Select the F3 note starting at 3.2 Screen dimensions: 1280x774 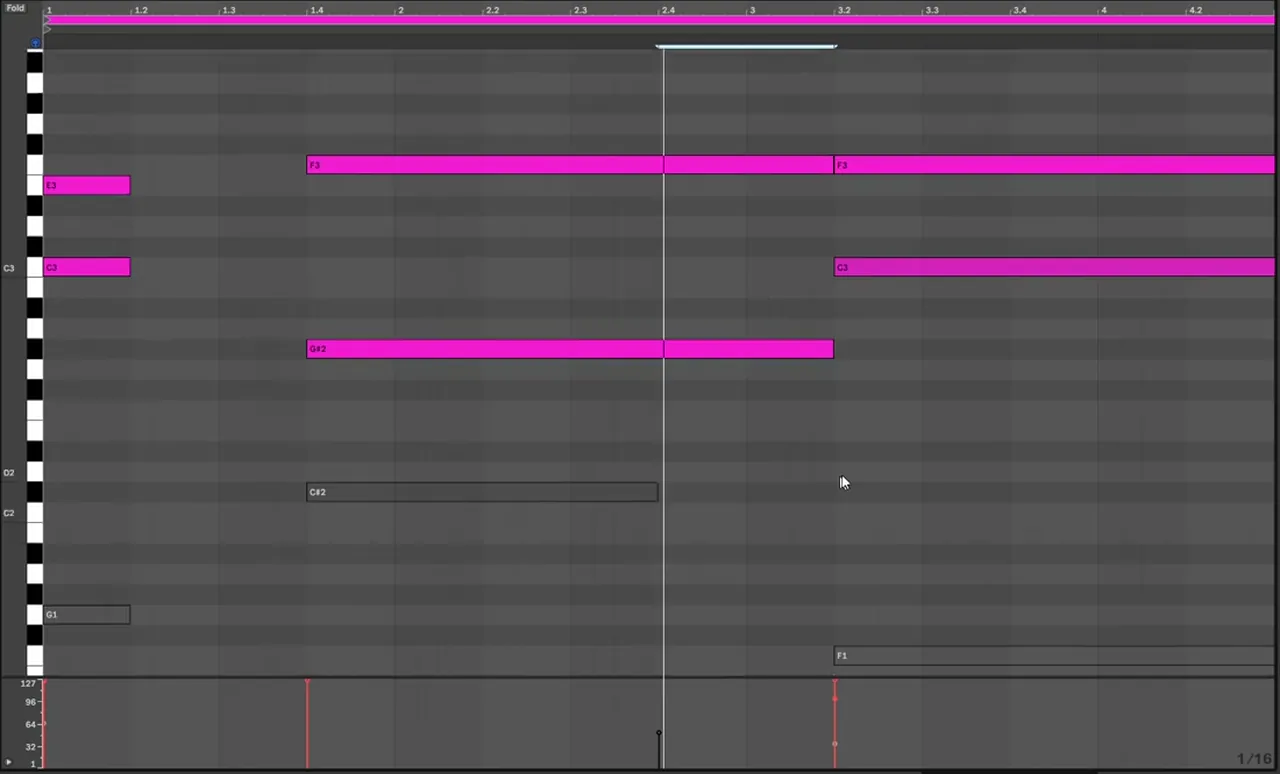click(1055, 165)
